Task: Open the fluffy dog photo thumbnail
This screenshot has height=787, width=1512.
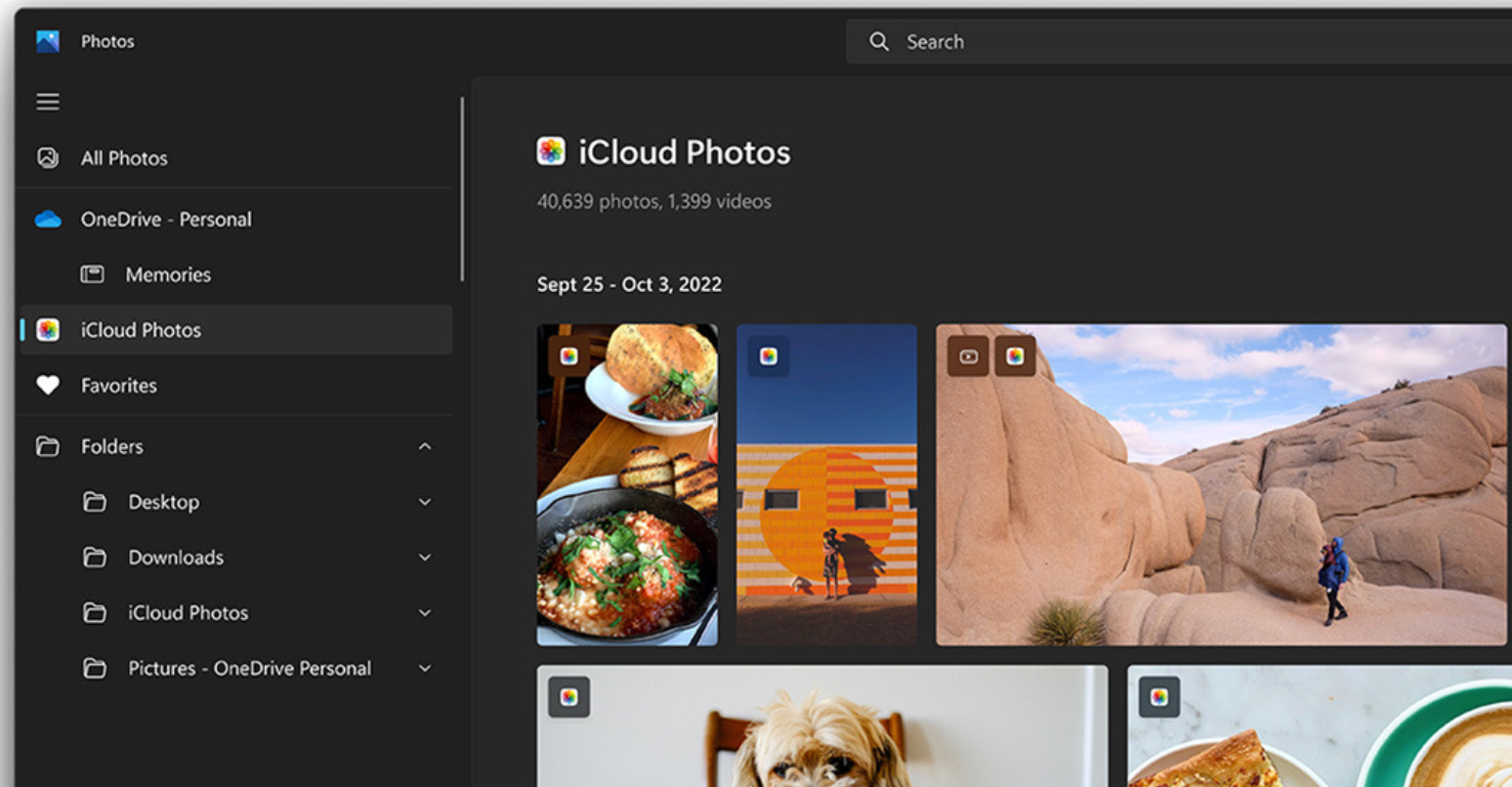Action: 822,732
